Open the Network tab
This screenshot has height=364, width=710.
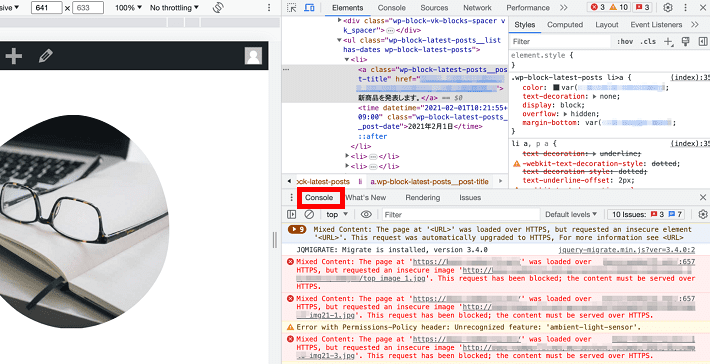coord(477,8)
